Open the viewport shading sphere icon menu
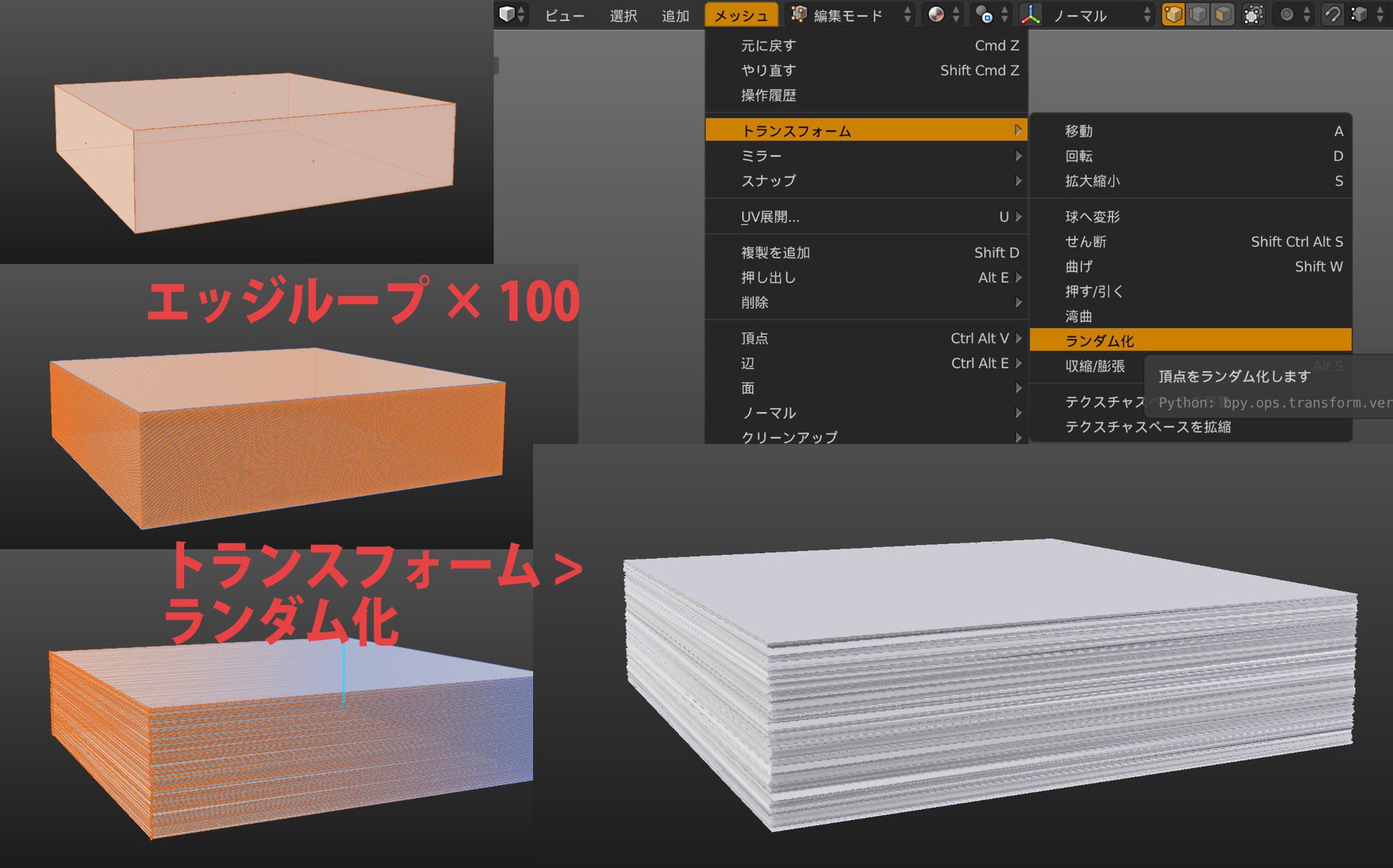Screen dimensions: 1393x868 point(943,14)
